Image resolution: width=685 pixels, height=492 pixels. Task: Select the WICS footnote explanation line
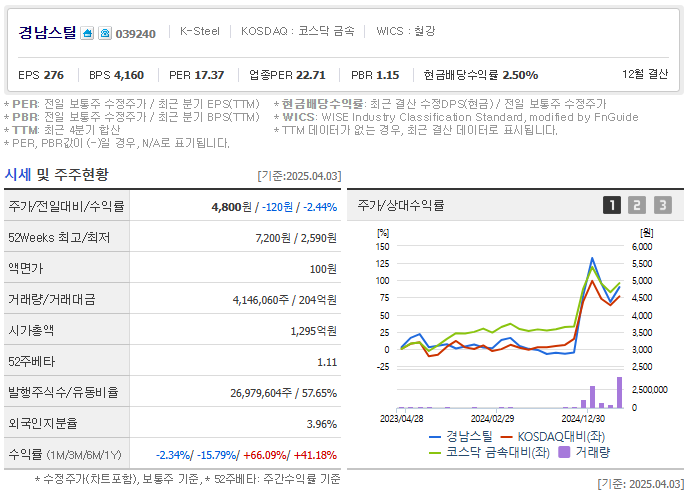coord(456,117)
